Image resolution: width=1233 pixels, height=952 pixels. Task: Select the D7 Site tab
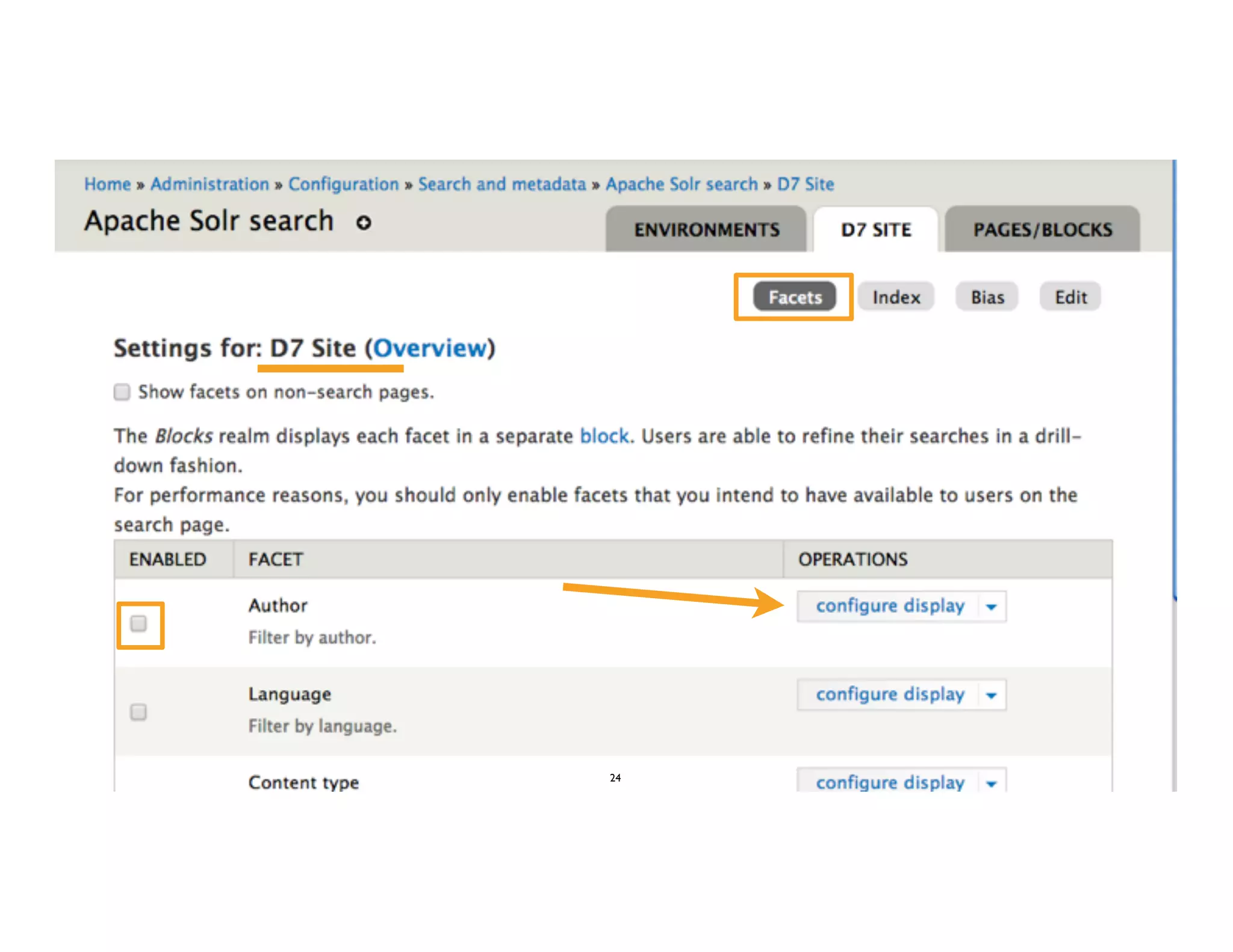(876, 230)
